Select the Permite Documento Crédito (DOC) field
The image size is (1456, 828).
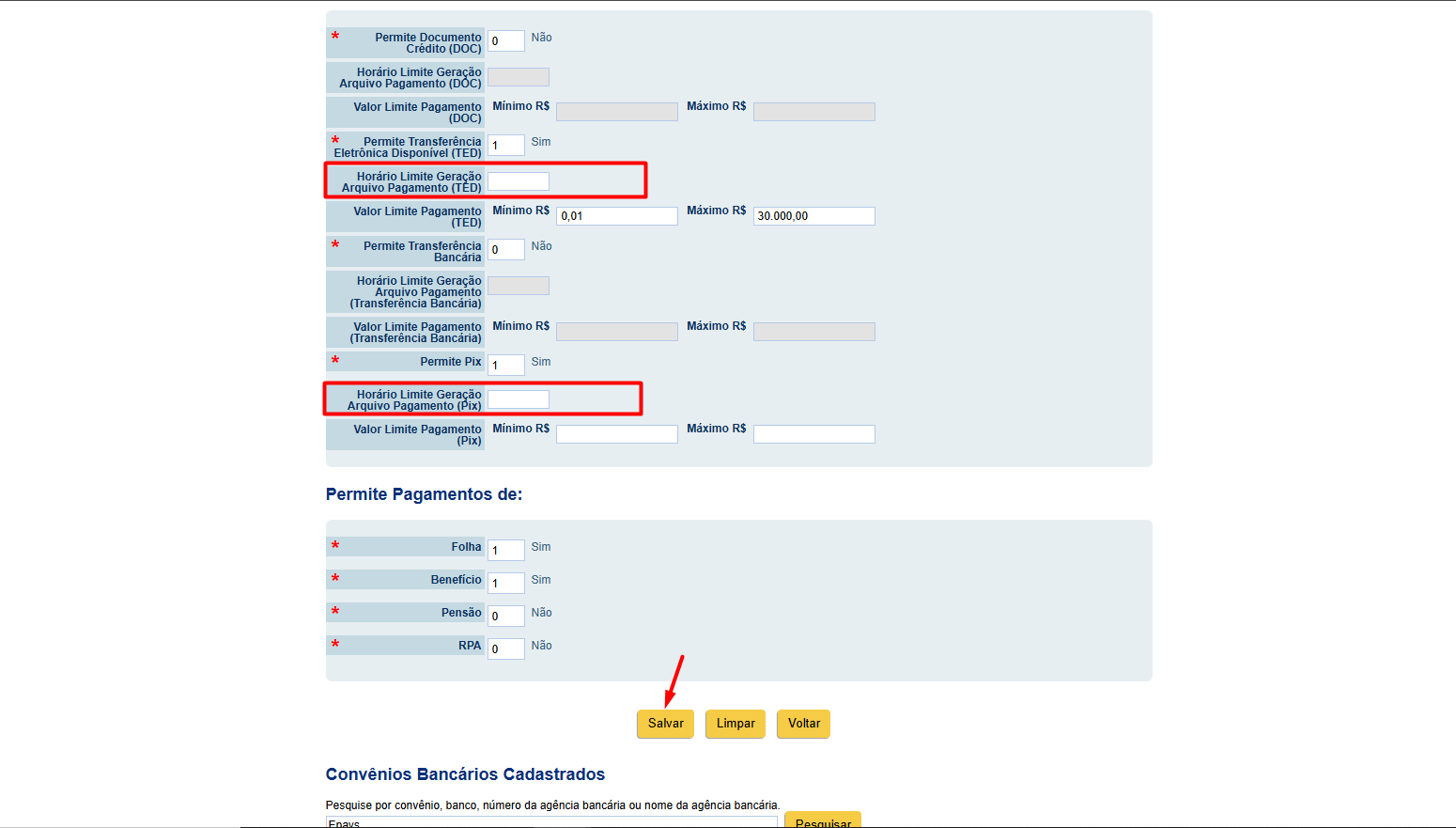pyautogui.click(x=506, y=41)
